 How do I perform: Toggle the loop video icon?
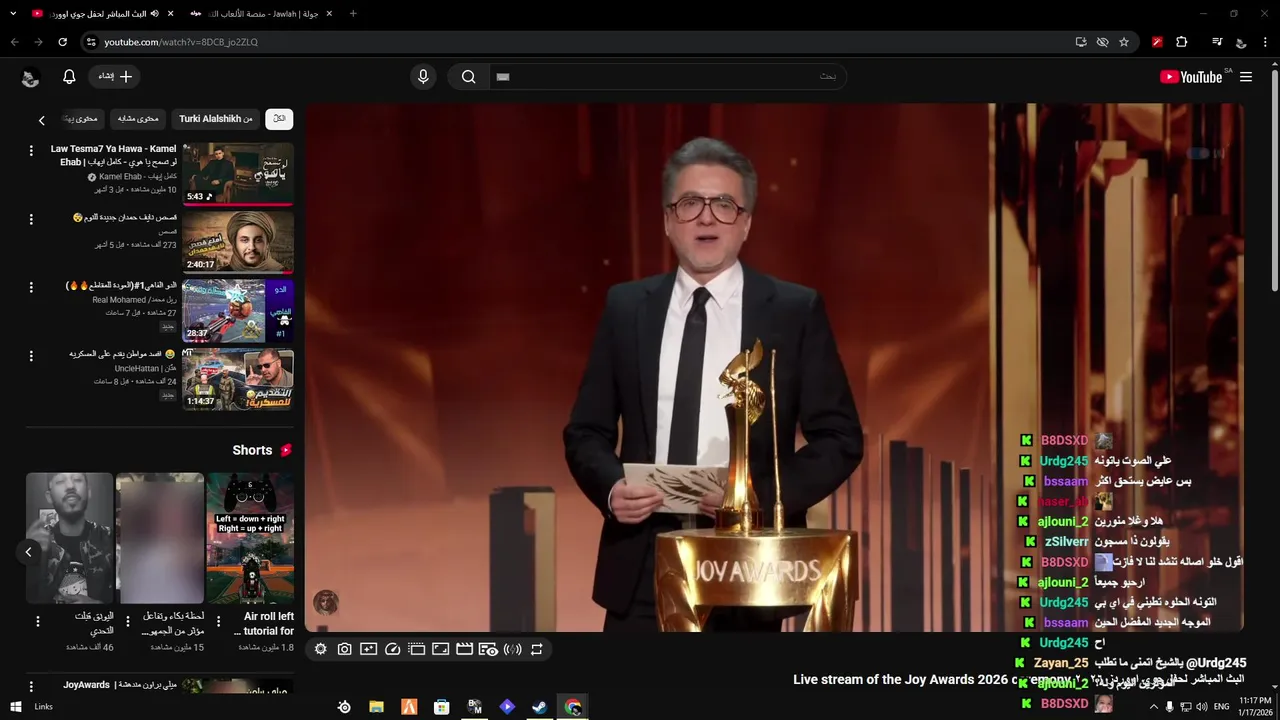pyautogui.click(x=536, y=649)
